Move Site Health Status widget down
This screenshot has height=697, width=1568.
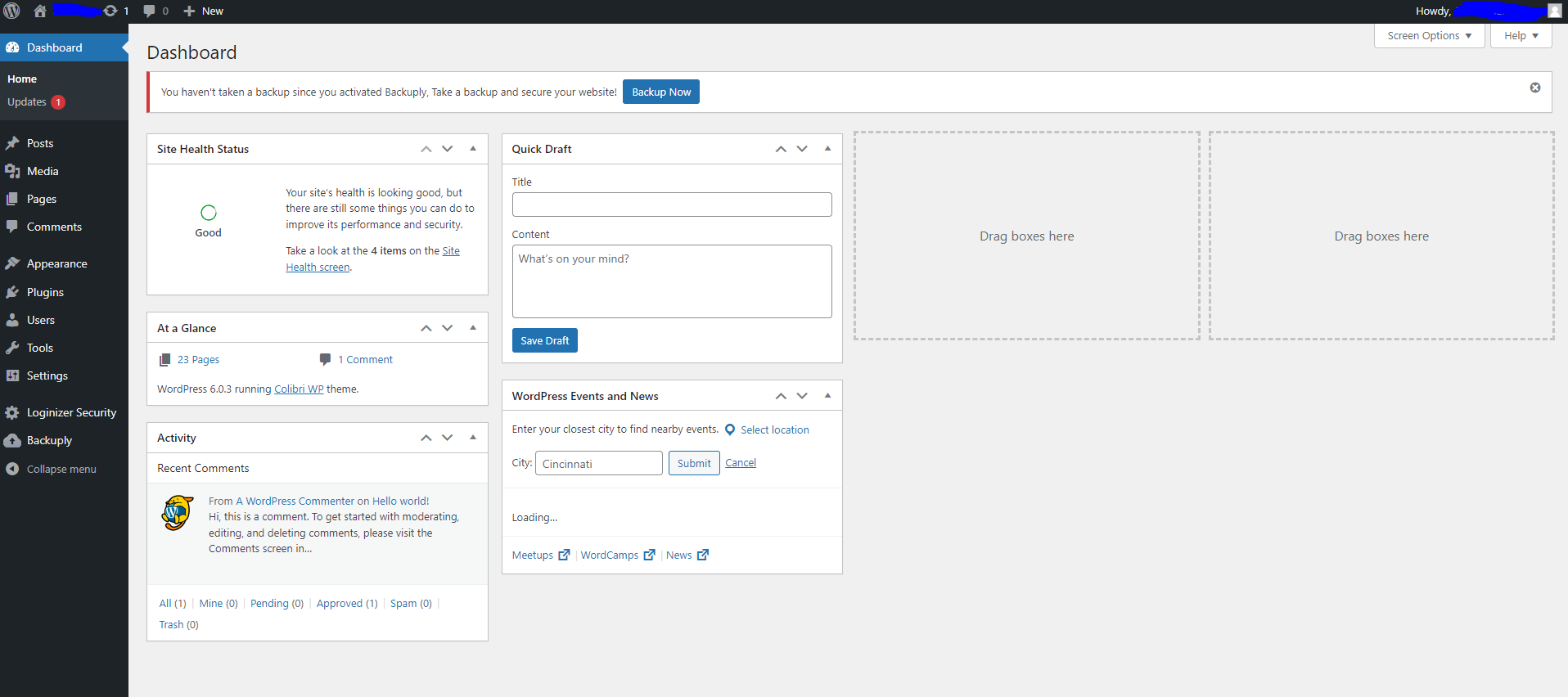click(448, 149)
